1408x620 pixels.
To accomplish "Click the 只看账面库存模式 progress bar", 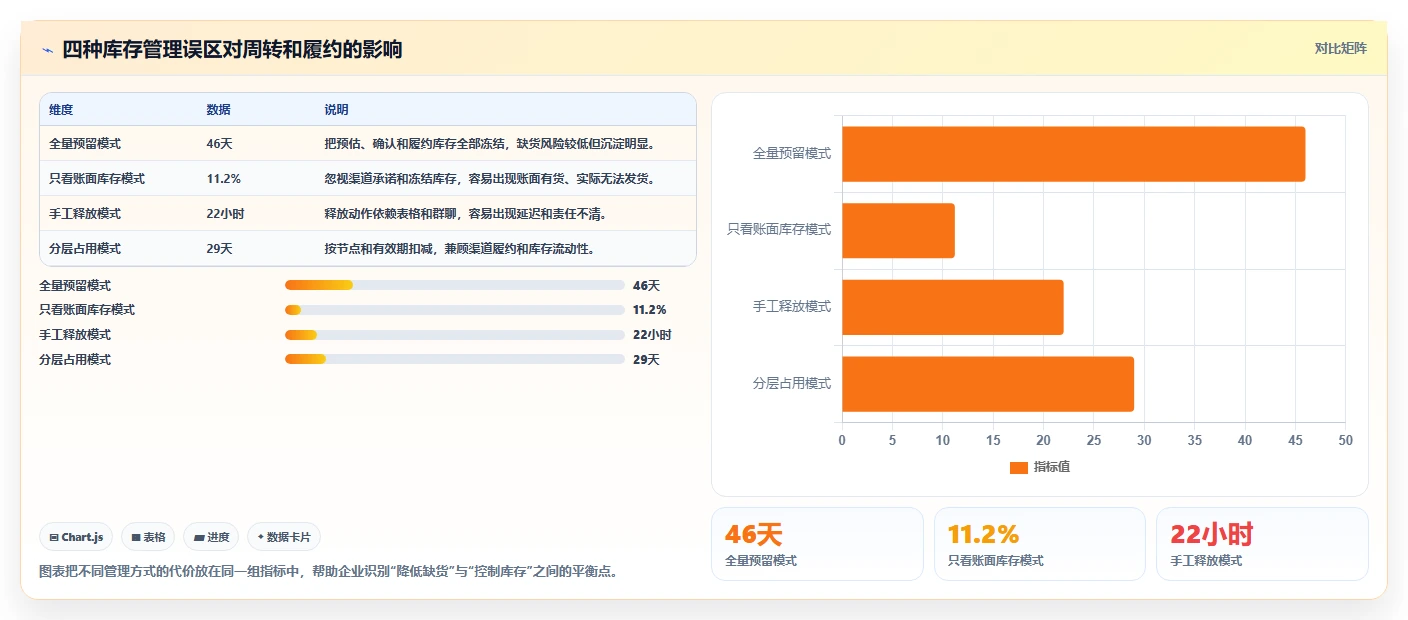I will 455,310.
